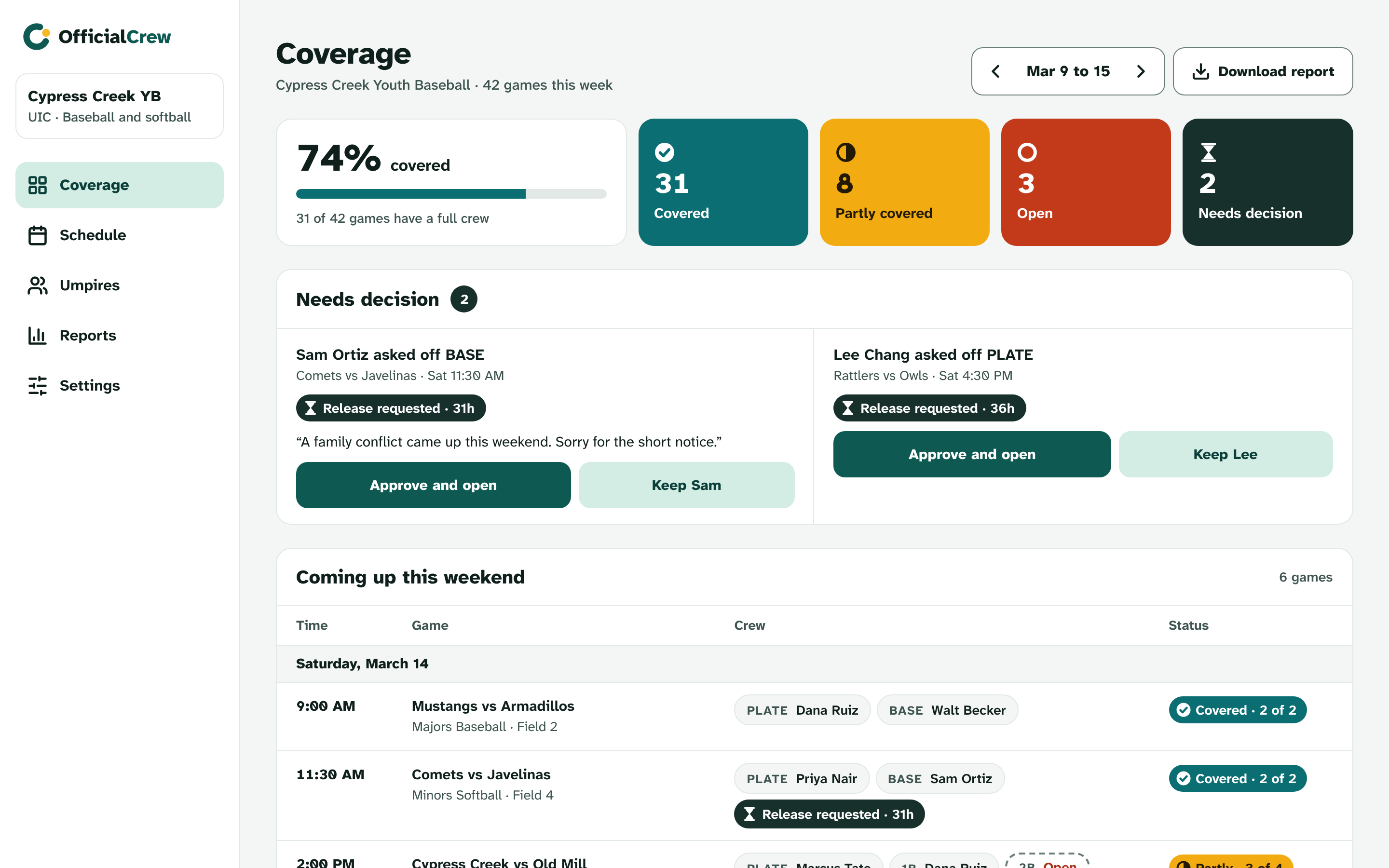This screenshot has width=1389, height=868.
Task: Click the PLATE Priya Nair crew chip
Action: tap(802, 778)
